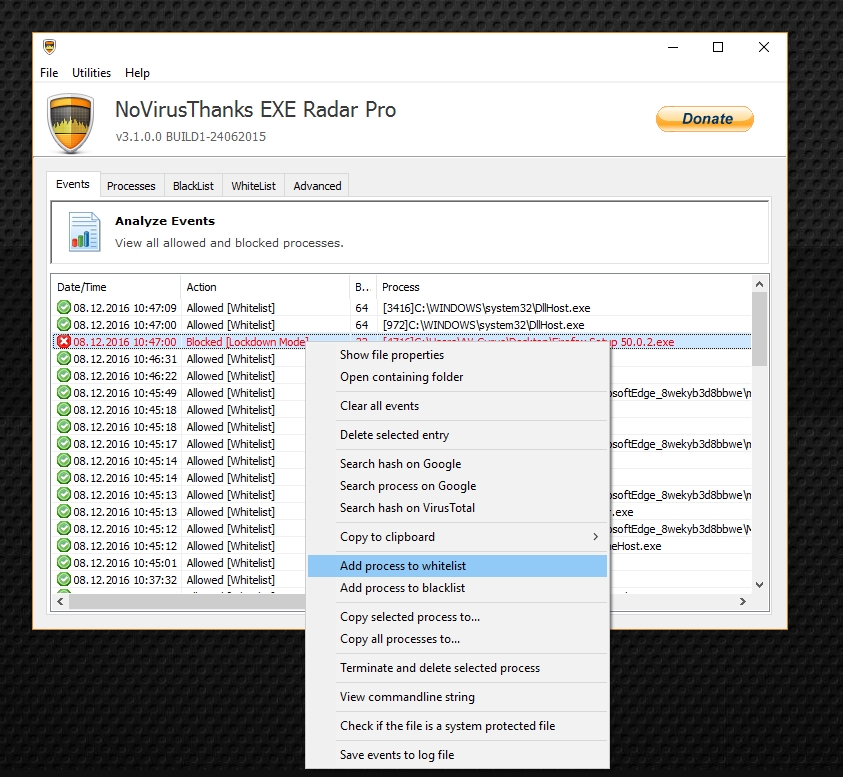Select the [972] DllHost.exe process entry

coord(483,325)
